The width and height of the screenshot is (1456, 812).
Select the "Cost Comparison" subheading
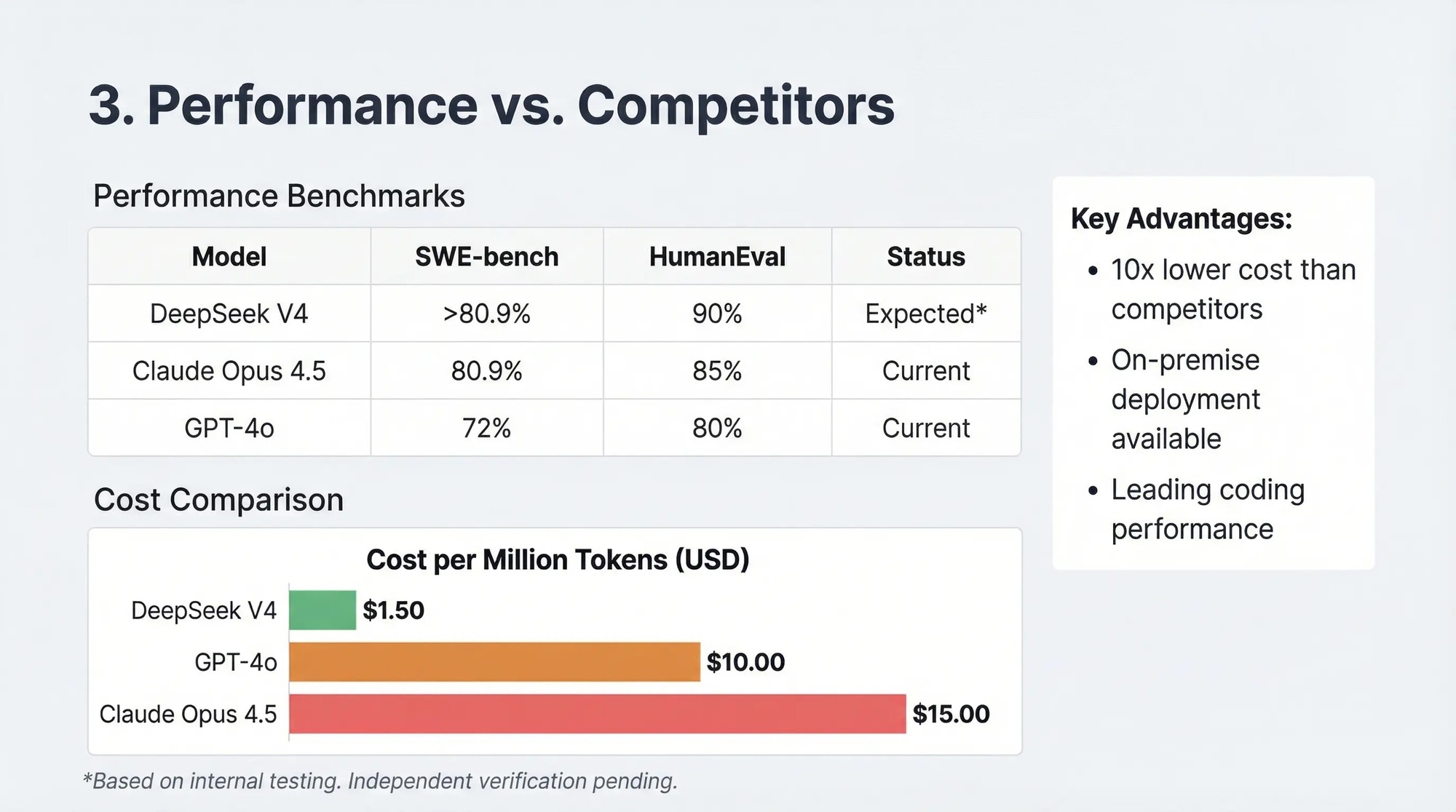click(x=218, y=500)
